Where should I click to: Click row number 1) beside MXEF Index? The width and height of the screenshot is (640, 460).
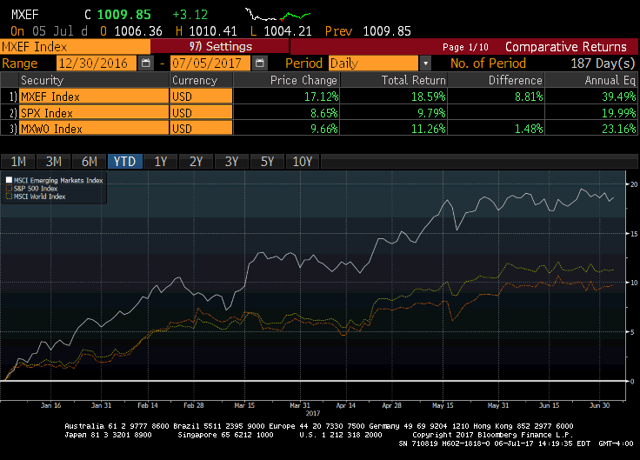[13, 97]
